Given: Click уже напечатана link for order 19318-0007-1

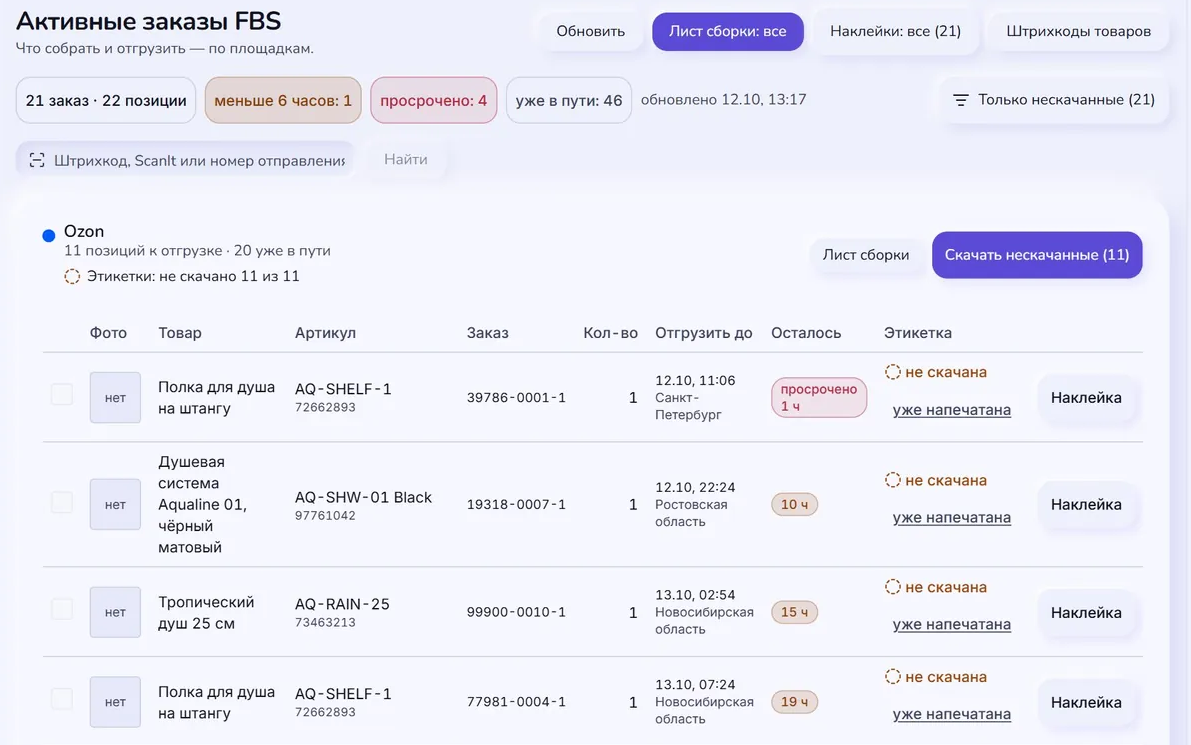Looking at the screenshot, I should [x=952, y=518].
